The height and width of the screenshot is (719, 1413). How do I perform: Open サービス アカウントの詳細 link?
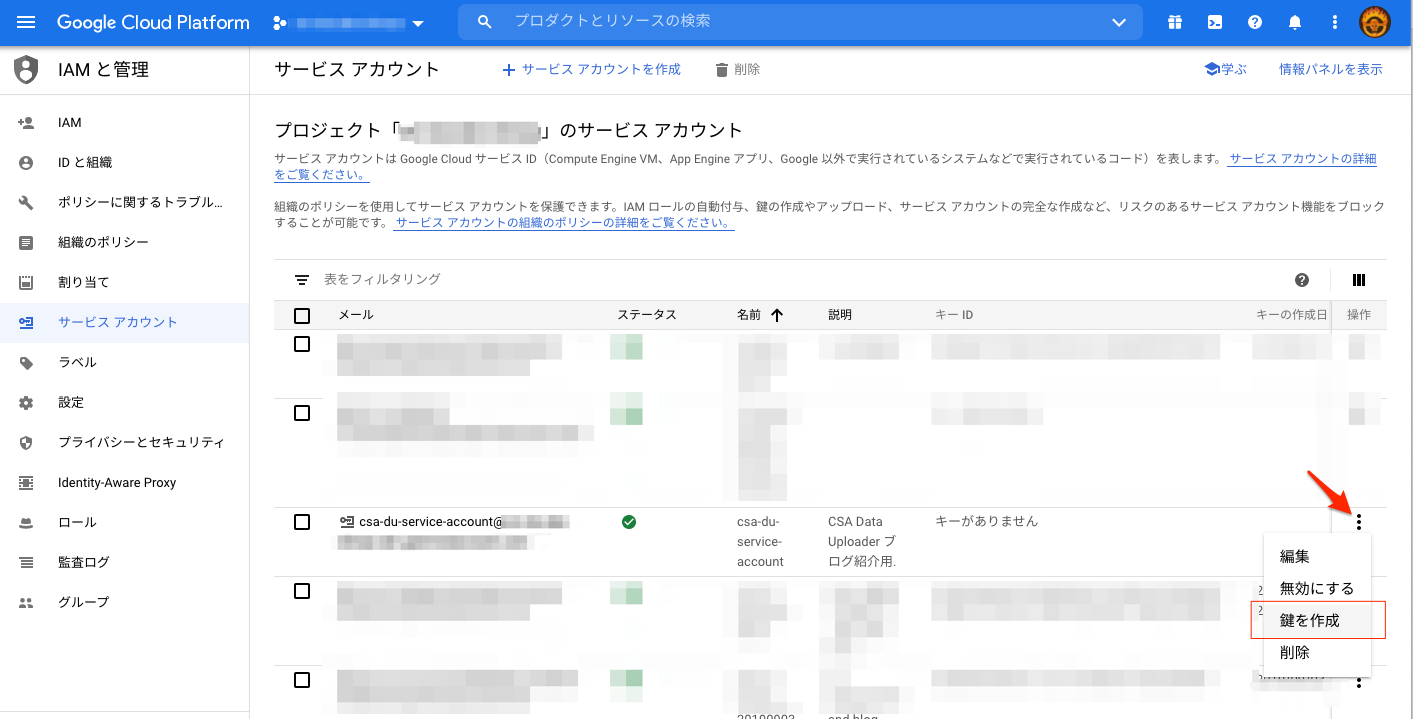(x=1303, y=159)
